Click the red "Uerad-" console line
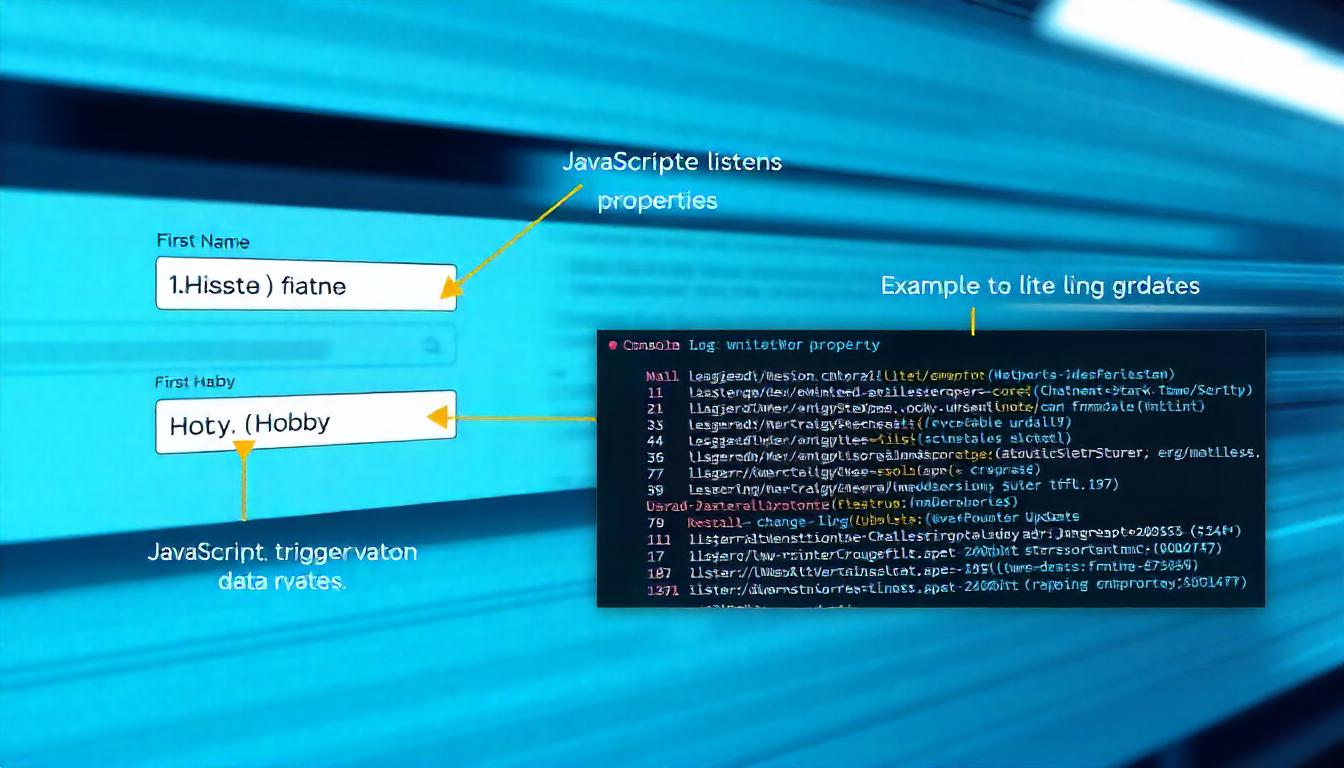Screen dimensions: 1344x768 833,502
